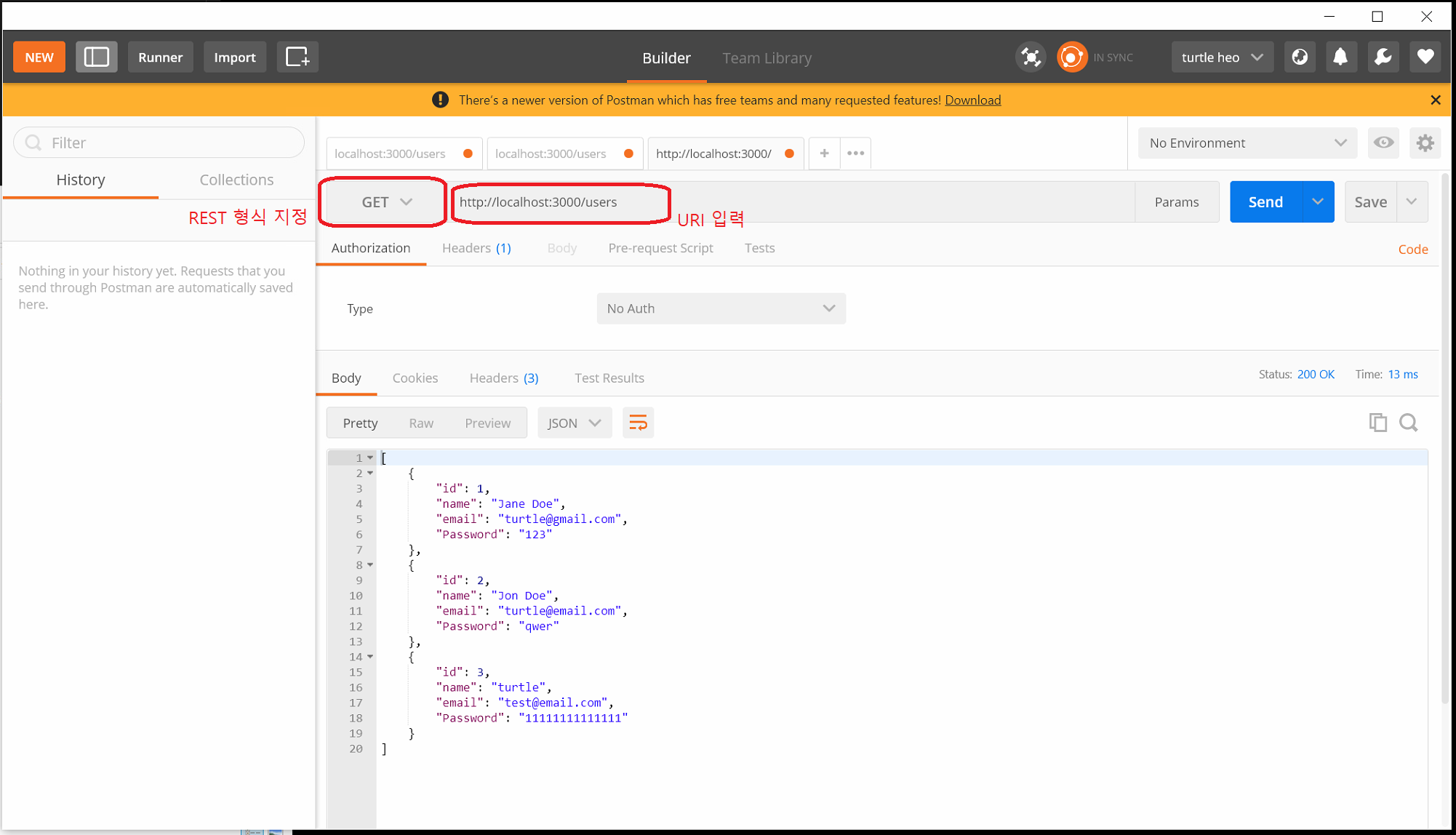Click the heart icon in the header

pos(1425,57)
